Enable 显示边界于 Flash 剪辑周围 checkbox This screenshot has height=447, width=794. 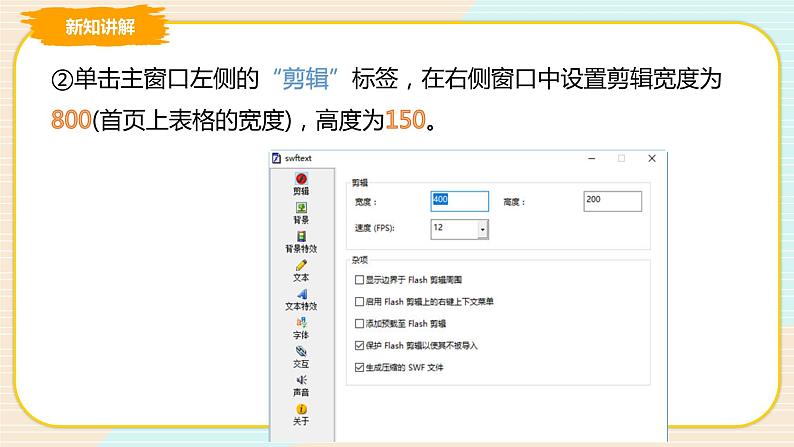[x=360, y=279]
